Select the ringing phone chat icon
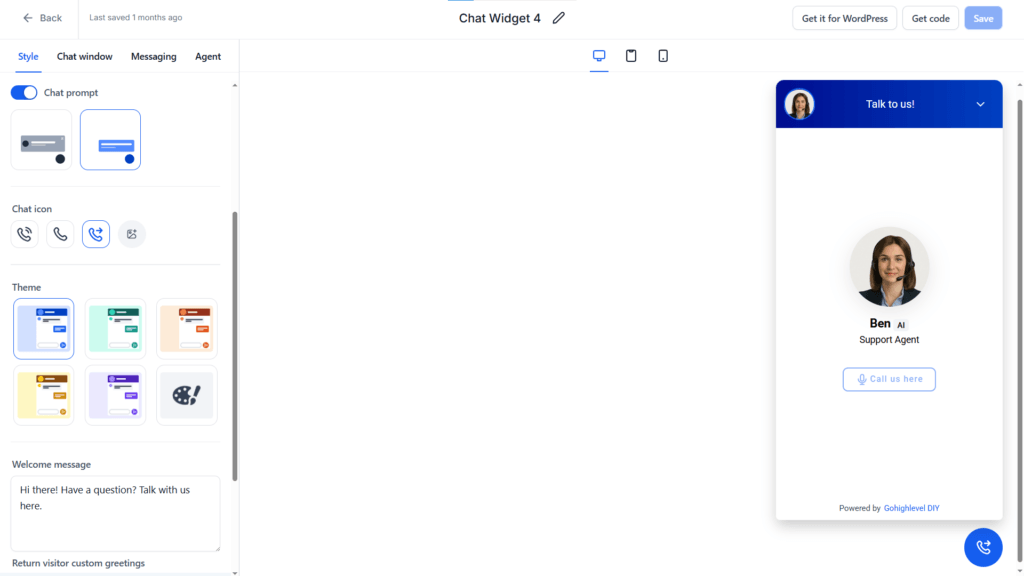Image resolution: width=1024 pixels, height=576 pixels. point(25,234)
